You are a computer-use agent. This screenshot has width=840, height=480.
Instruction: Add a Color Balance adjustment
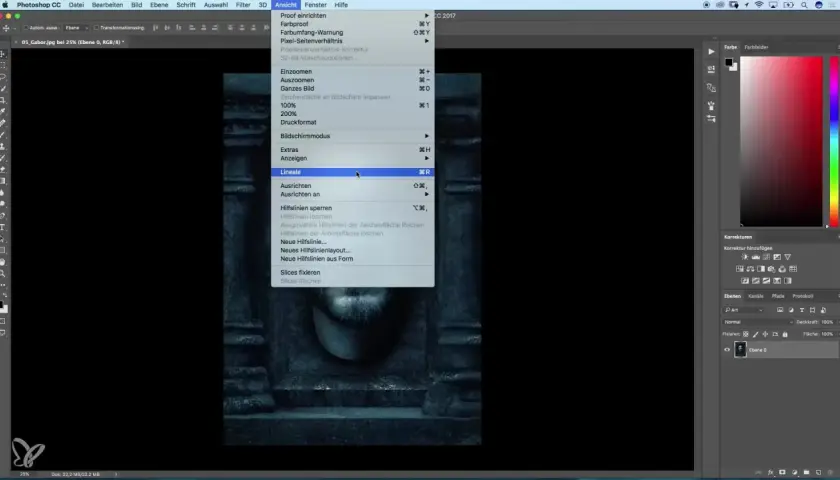[750, 269]
